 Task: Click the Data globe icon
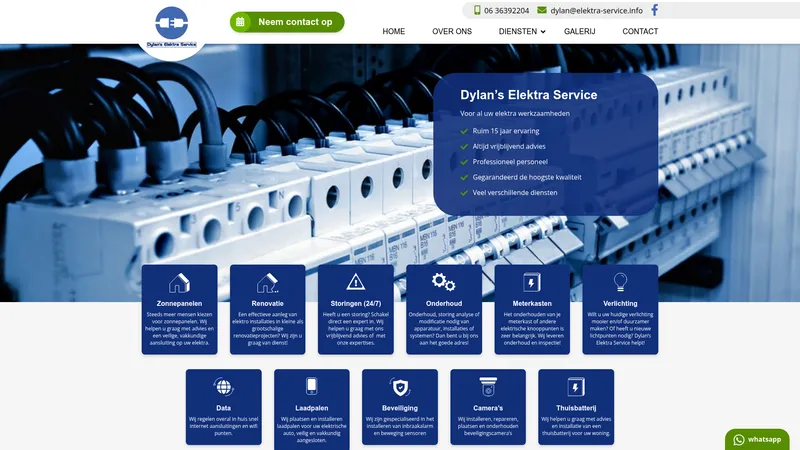pyautogui.click(x=223, y=387)
